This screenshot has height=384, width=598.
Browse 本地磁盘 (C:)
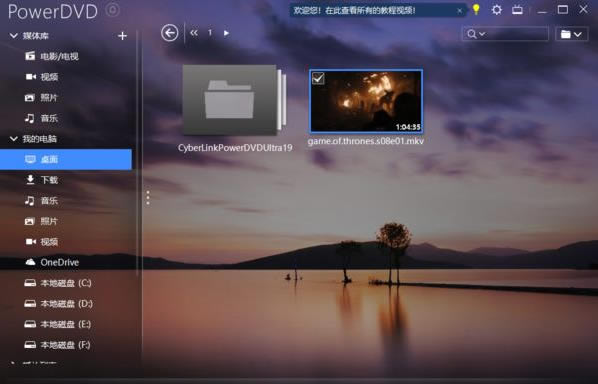click(58, 283)
